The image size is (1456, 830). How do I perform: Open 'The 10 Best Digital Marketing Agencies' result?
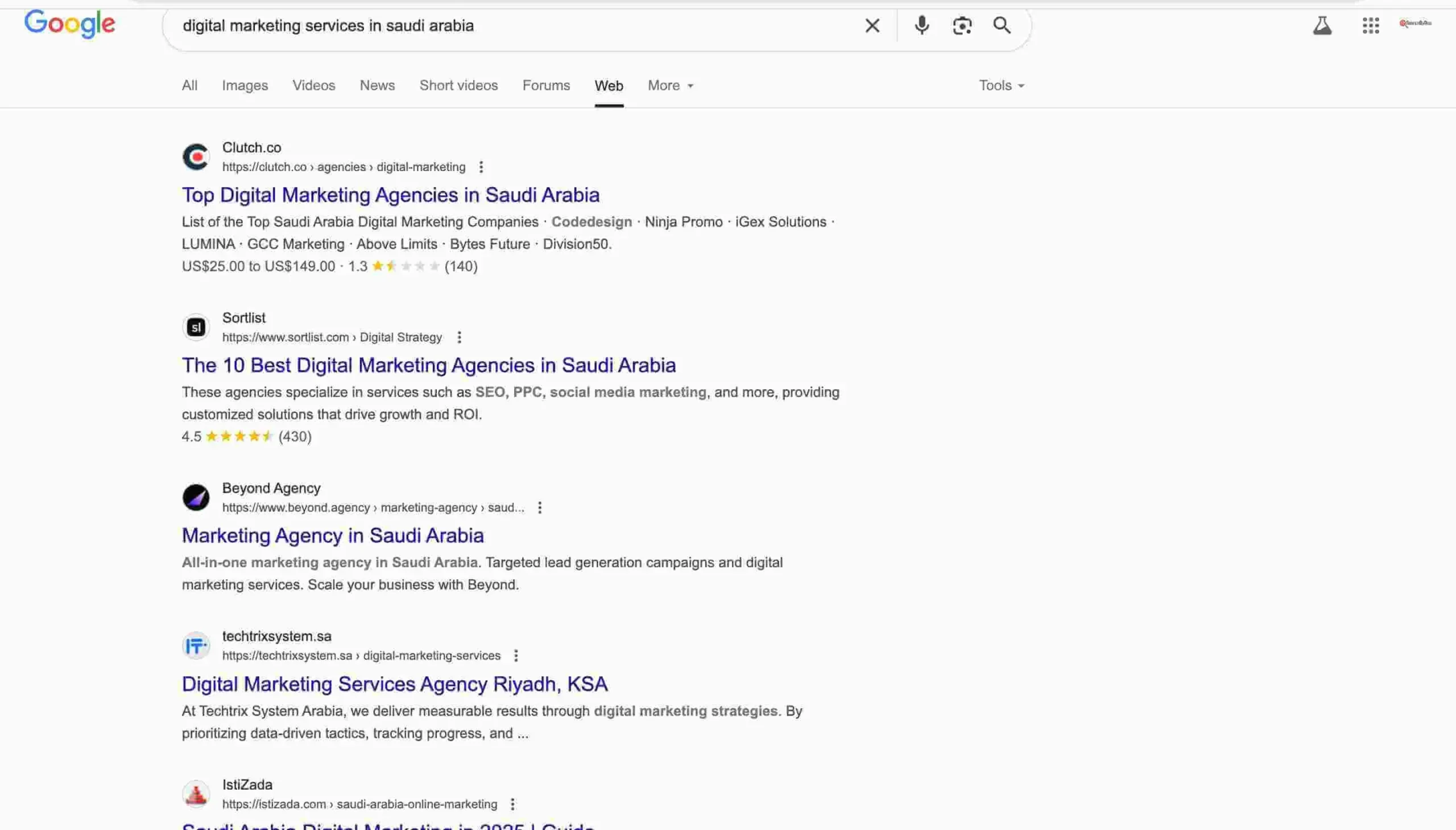coord(428,365)
